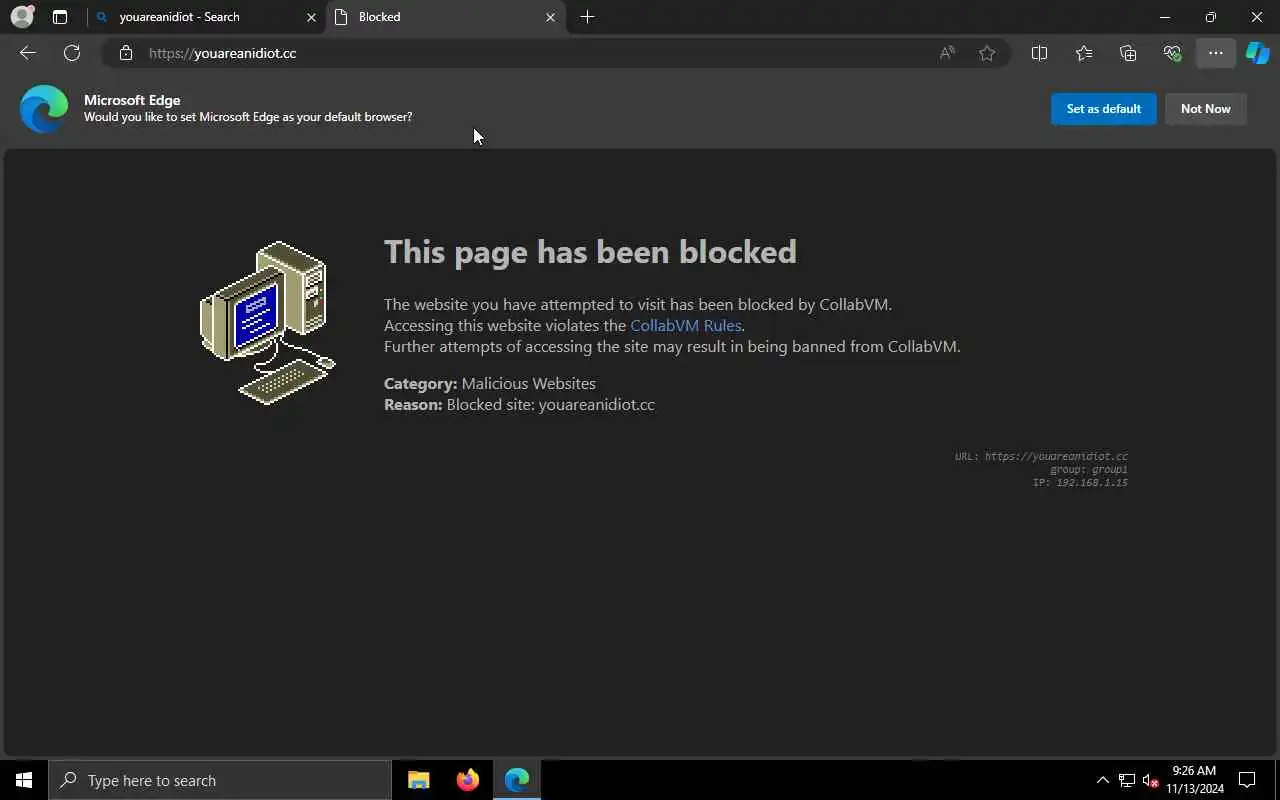
Task: Restore down the Edge window
Action: (1211, 17)
